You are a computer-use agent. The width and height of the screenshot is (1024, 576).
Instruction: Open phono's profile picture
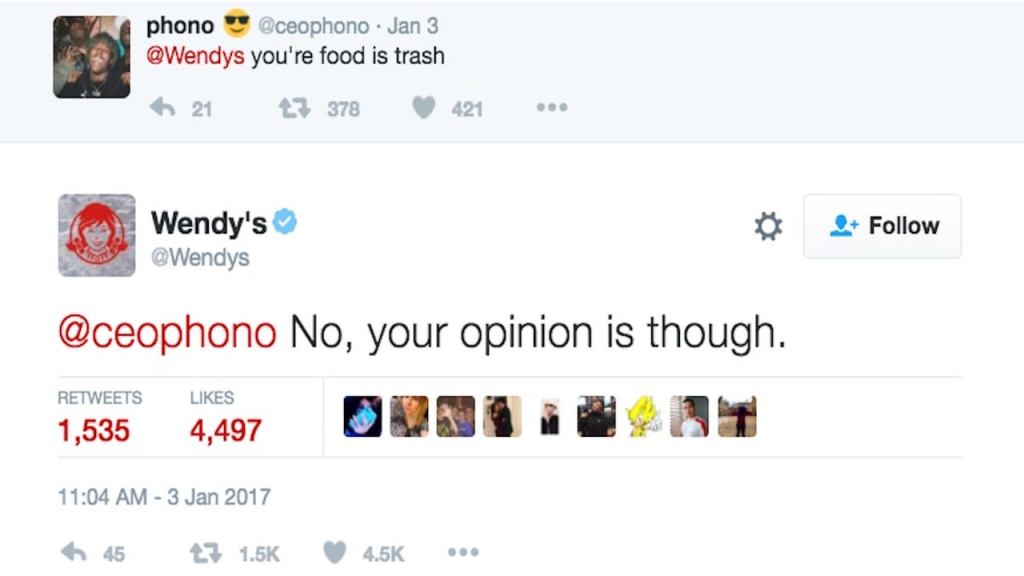tap(92, 57)
